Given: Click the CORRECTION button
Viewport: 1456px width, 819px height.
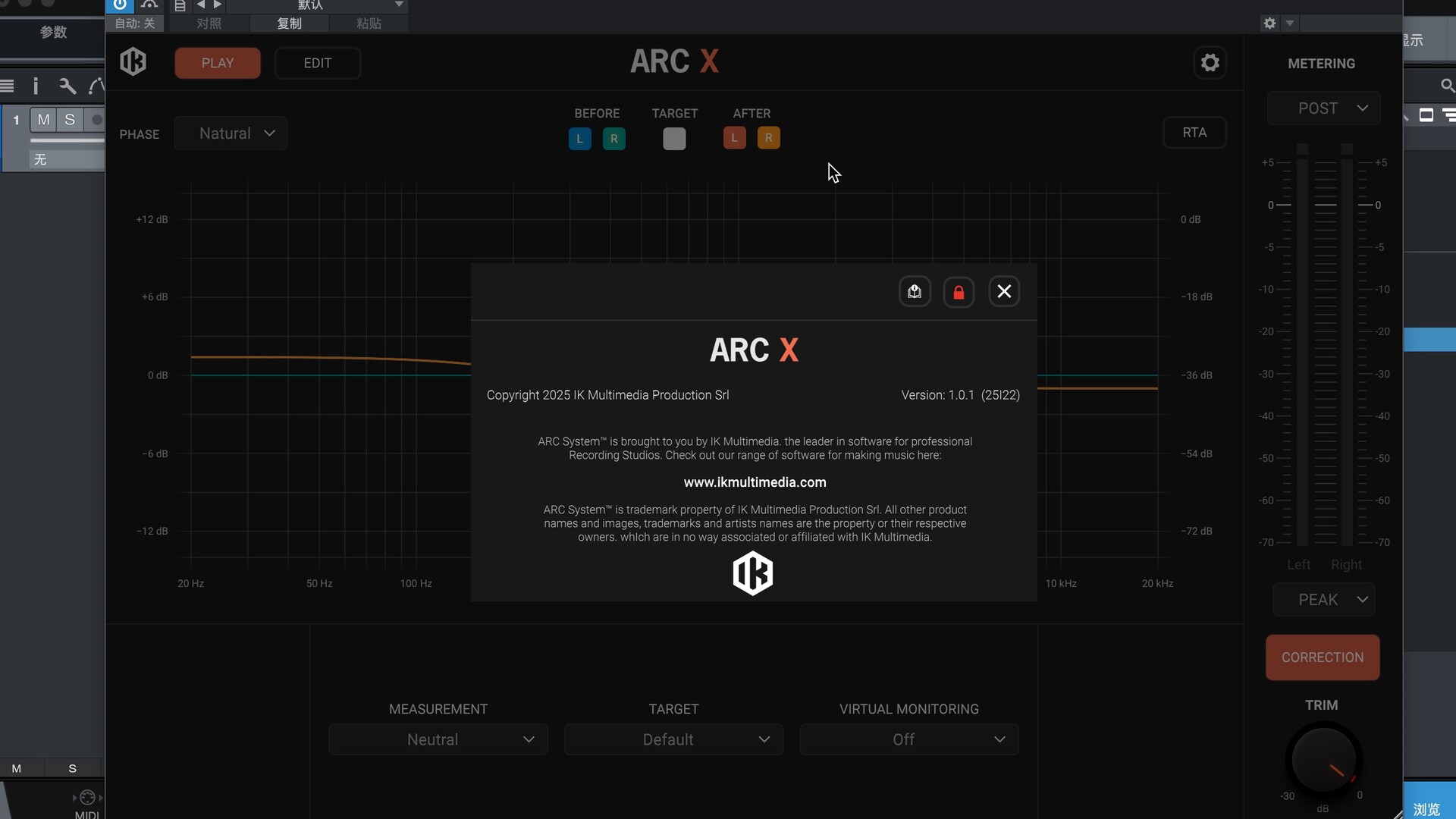Looking at the screenshot, I should click(x=1322, y=657).
